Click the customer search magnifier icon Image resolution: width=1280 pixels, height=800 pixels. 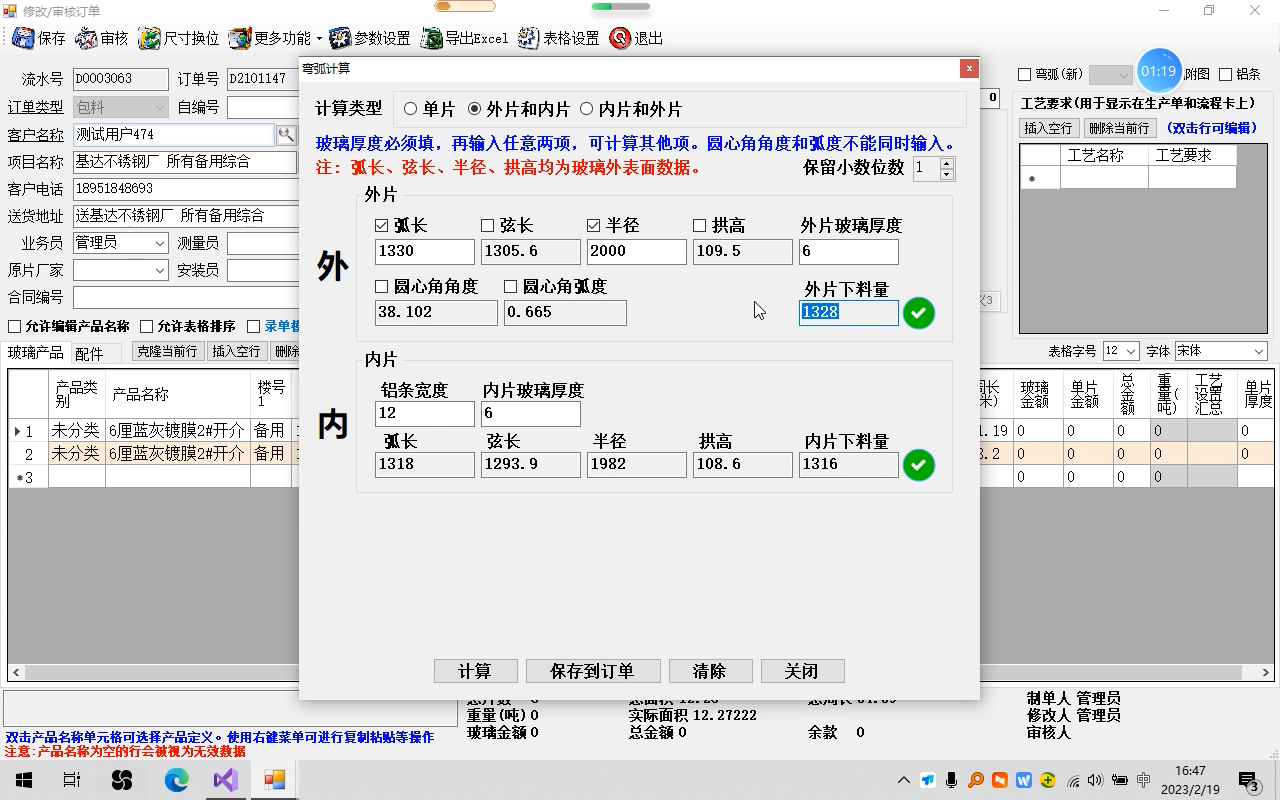coord(286,133)
